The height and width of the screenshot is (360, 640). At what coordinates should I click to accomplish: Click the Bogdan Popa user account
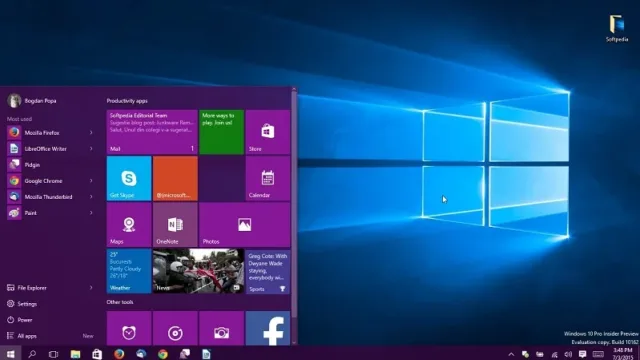[32, 100]
